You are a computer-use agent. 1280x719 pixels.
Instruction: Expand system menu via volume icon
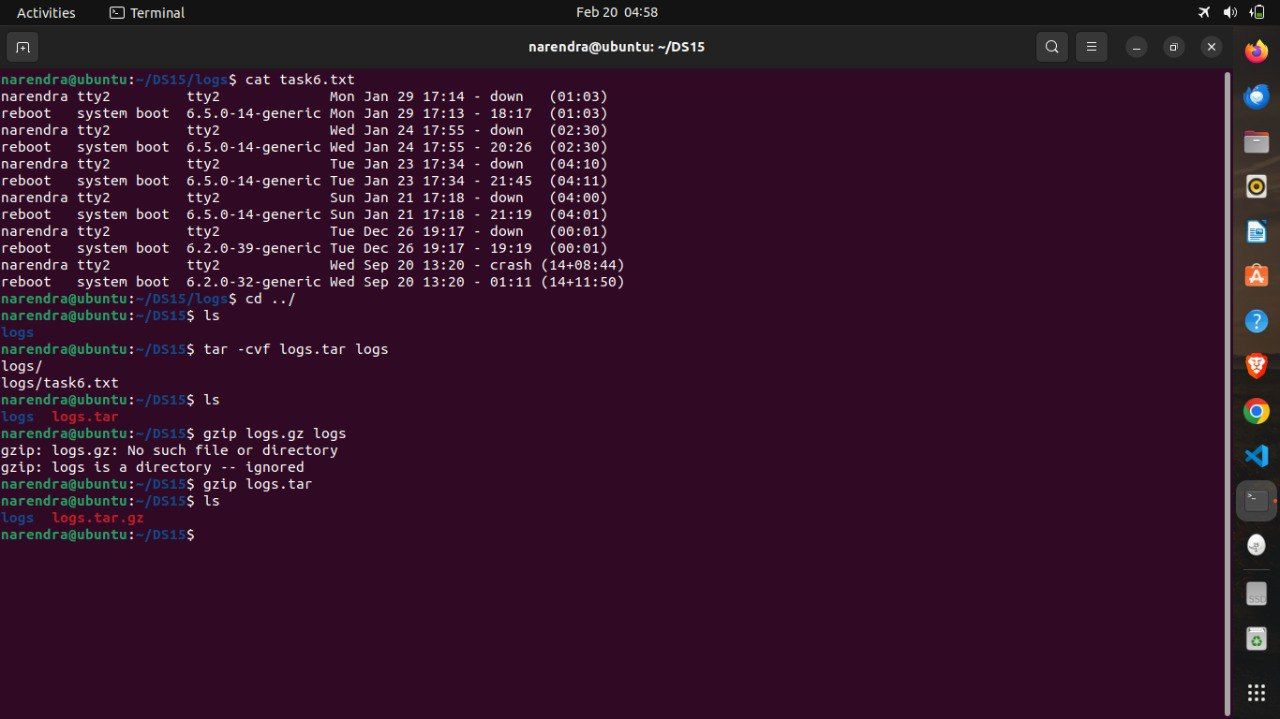[x=1230, y=13]
